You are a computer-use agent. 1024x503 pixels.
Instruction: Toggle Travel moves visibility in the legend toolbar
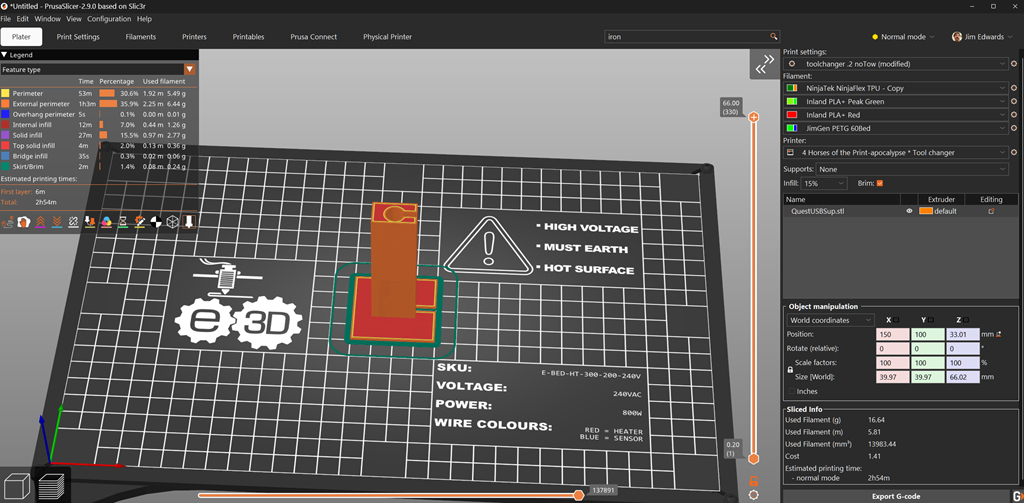coord(8,222)
